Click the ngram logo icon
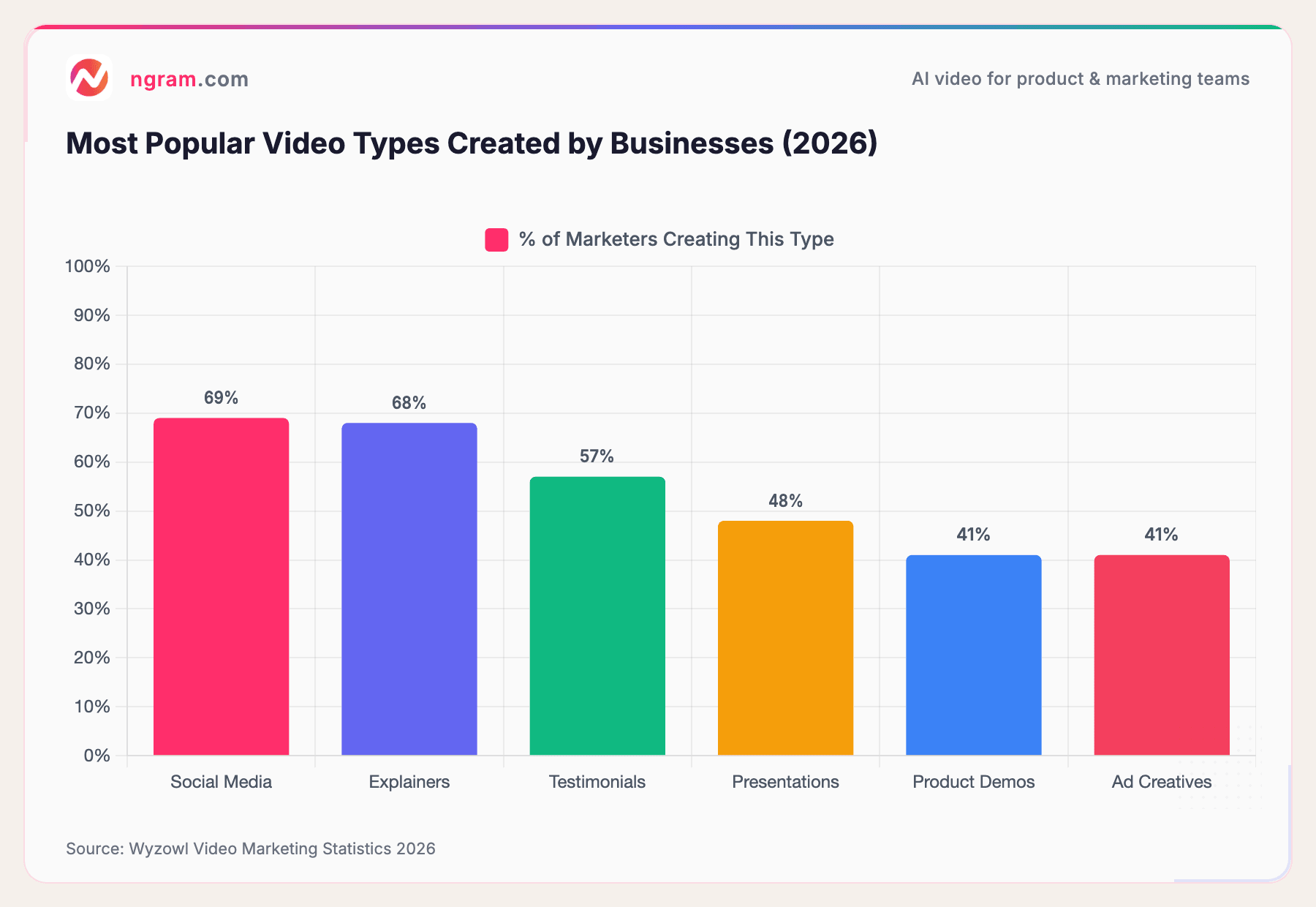Screen dimensions: 1316x907 click(89, 78)
